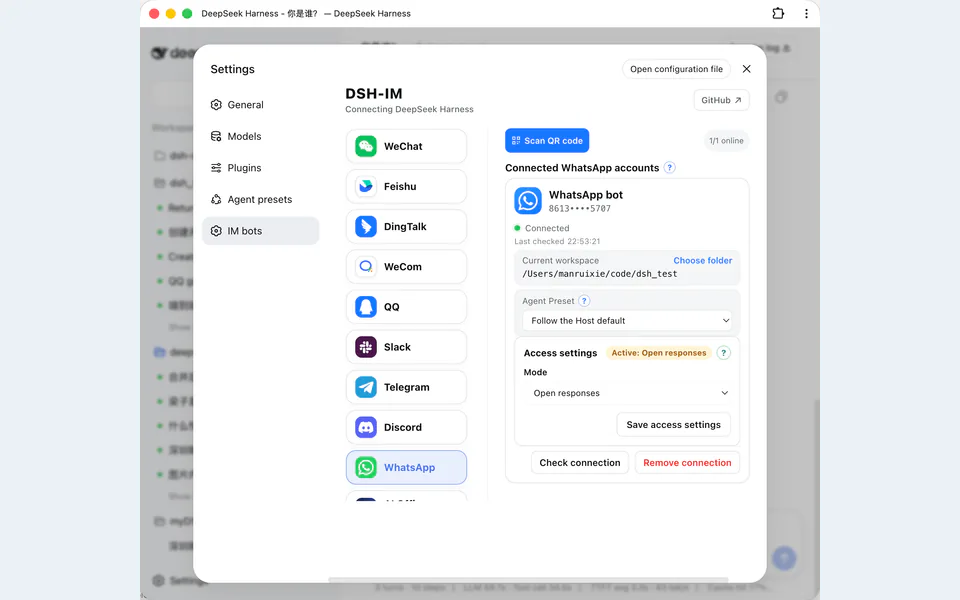Select the WeChat platform icon
The width and height of the screenshot is (960, 600).
(366, 146)
